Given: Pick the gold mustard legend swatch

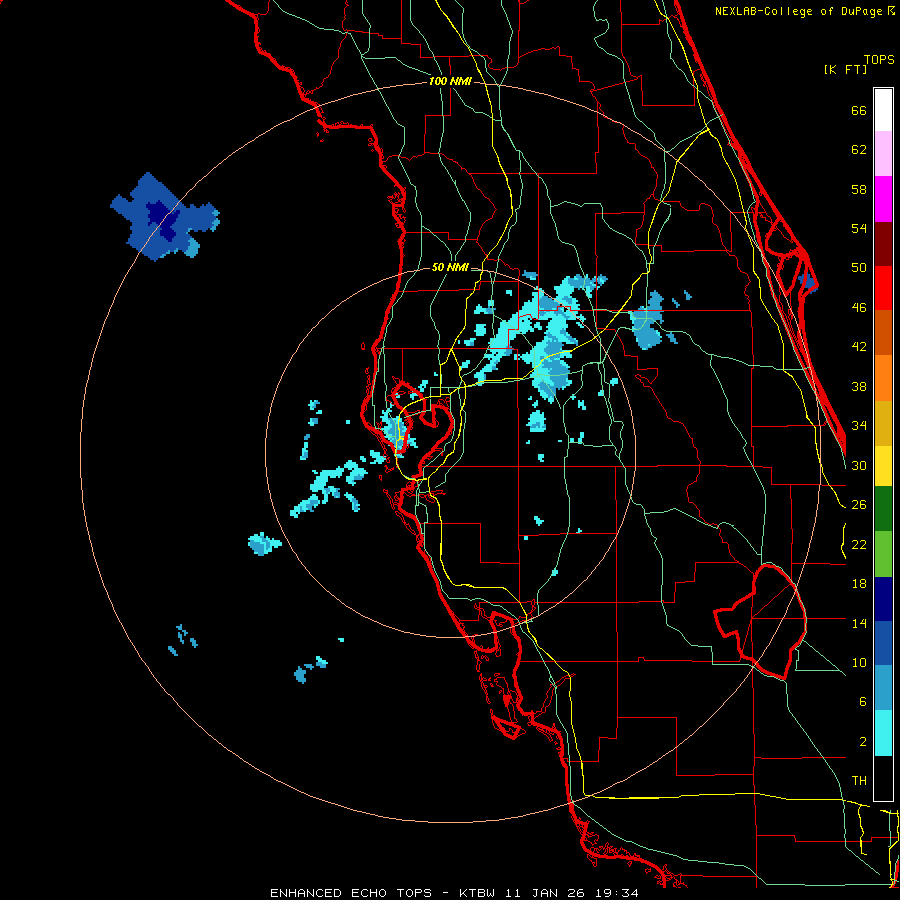Looking at the screenshot, I should [883, 423].
